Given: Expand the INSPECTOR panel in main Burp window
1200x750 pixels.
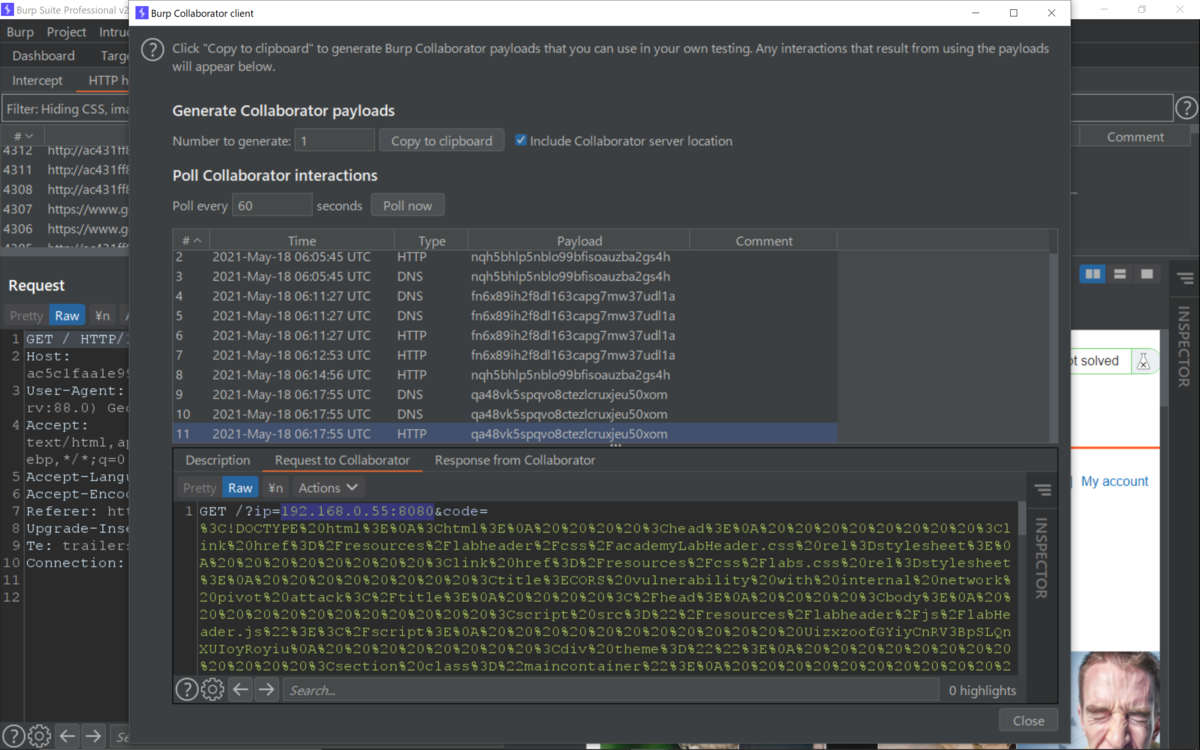Looking at the screenshot, I should coord(1183,347).
